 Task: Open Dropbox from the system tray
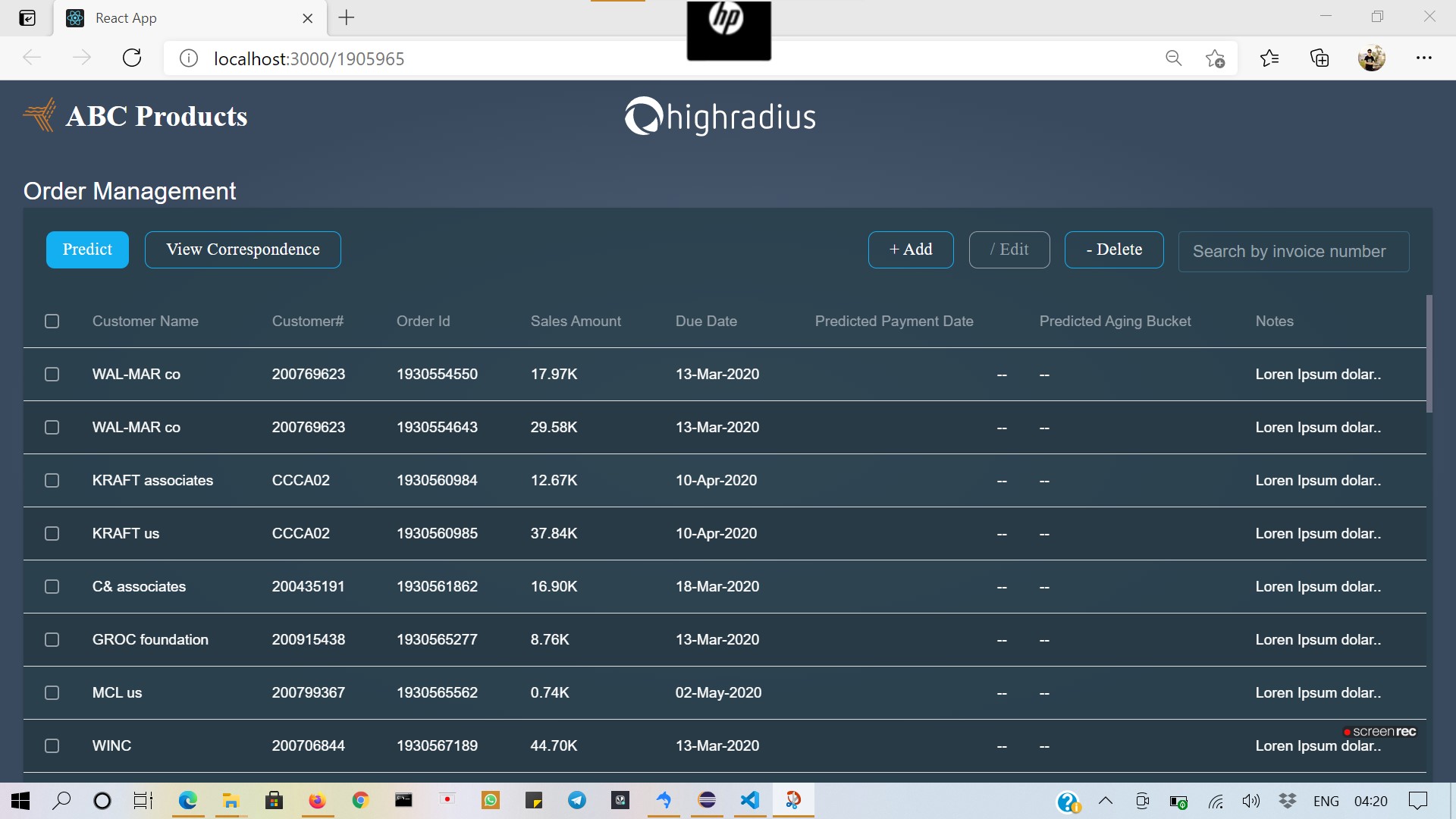pos(1288,800)
